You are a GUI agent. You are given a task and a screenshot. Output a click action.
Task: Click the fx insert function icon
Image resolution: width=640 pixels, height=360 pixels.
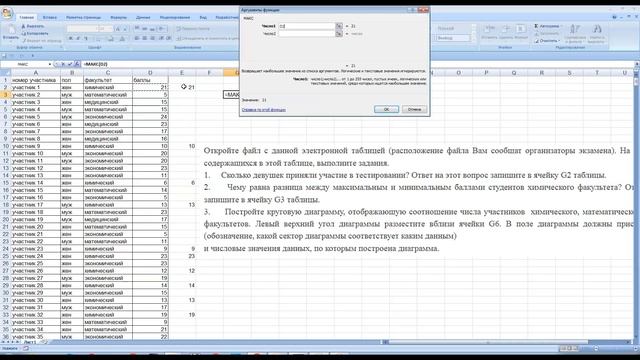click(77, 64)
